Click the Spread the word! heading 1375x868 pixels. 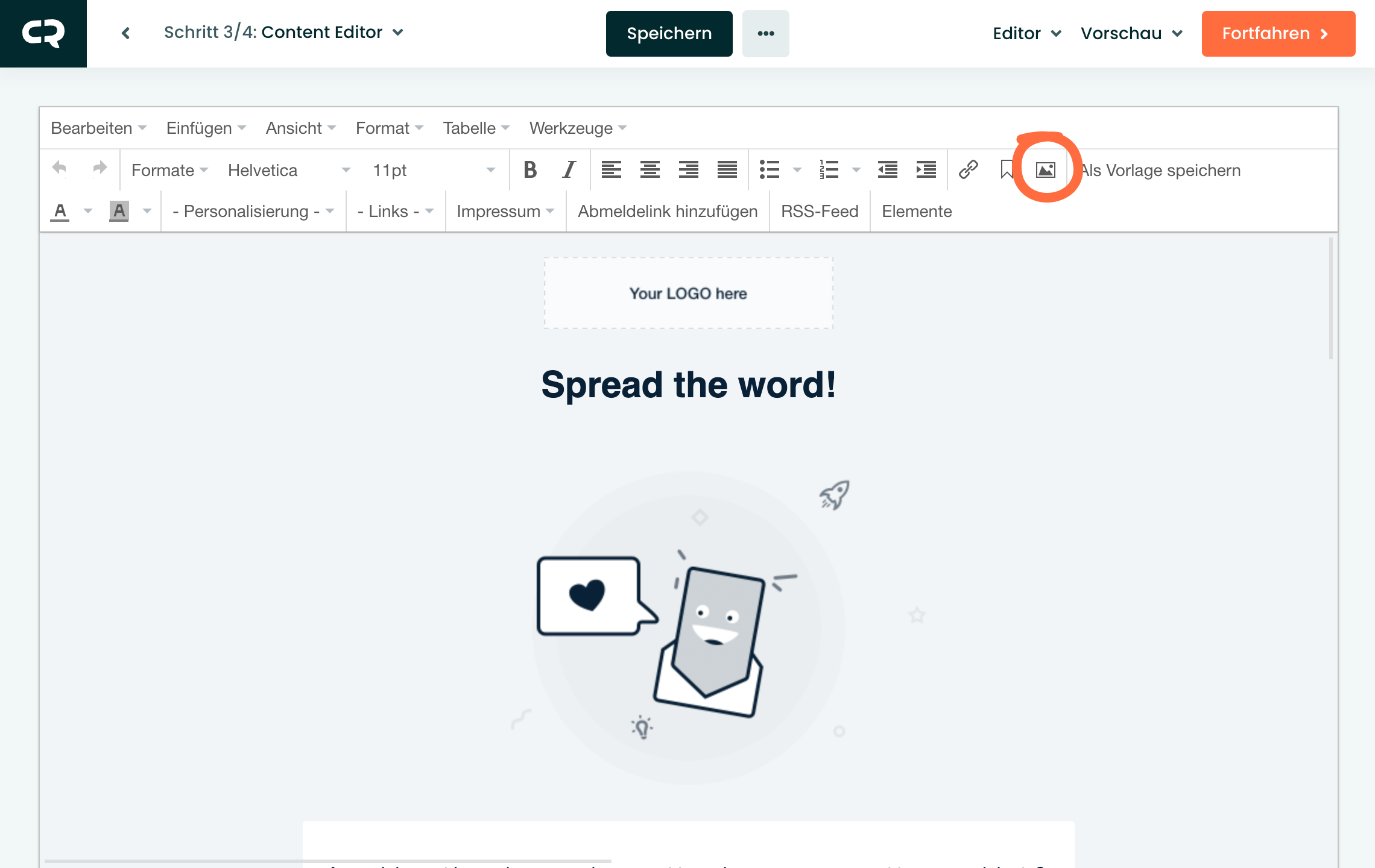click(688, 385)
